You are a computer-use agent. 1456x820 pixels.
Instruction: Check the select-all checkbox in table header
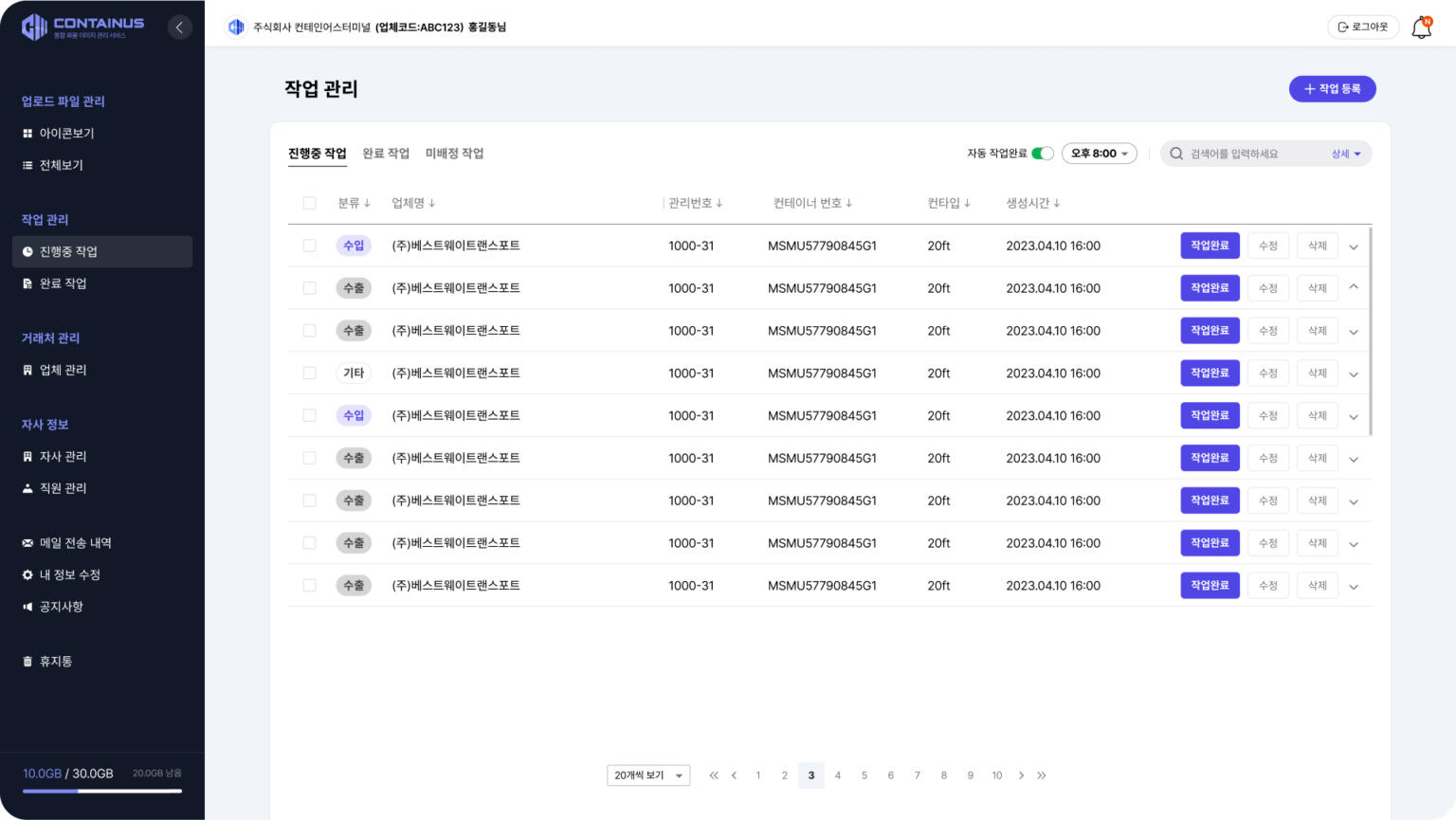309,203
